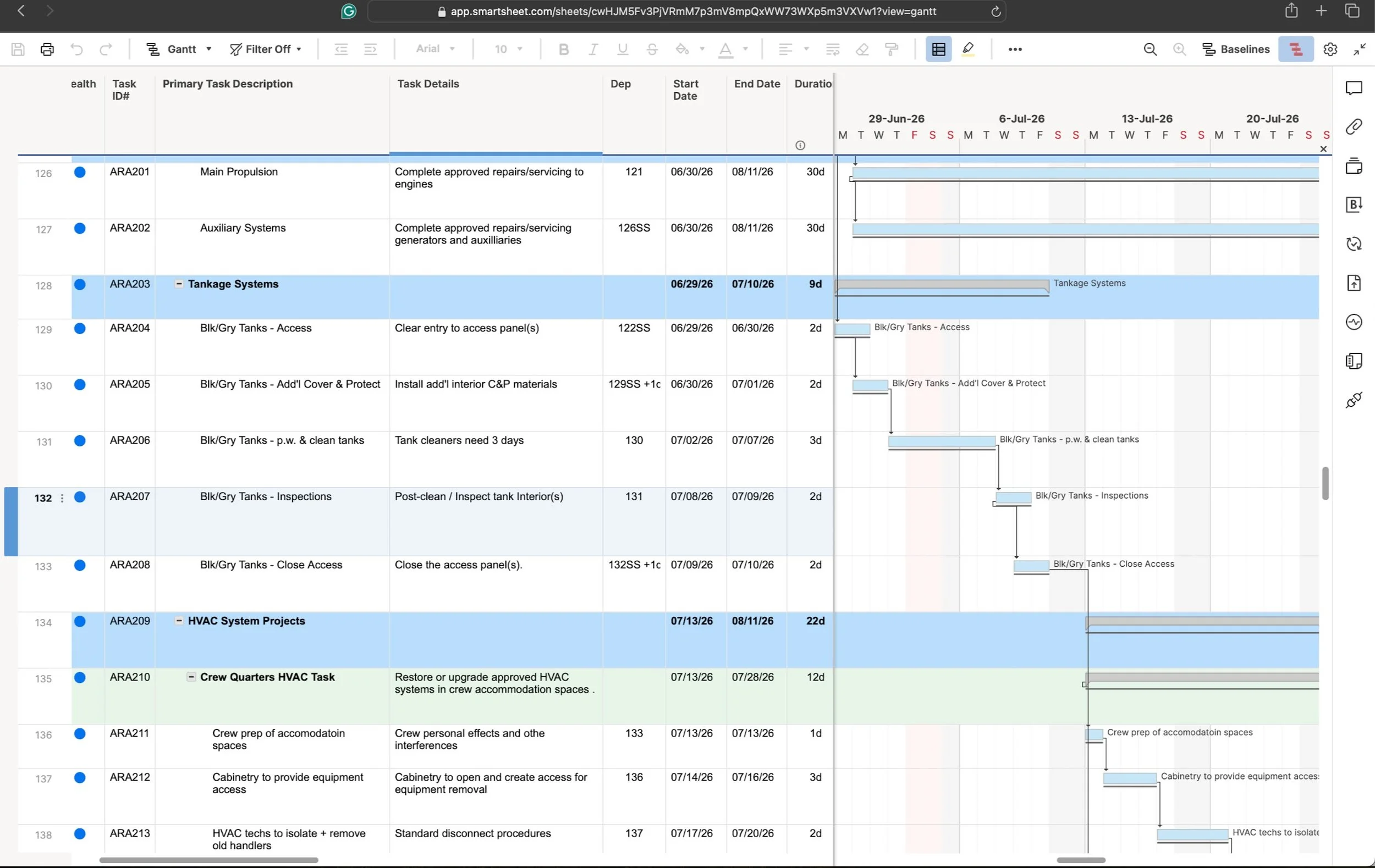1375x868 pixels.
Task: Click the zoom out magnifier
Action: click(x=1150, y=49)
